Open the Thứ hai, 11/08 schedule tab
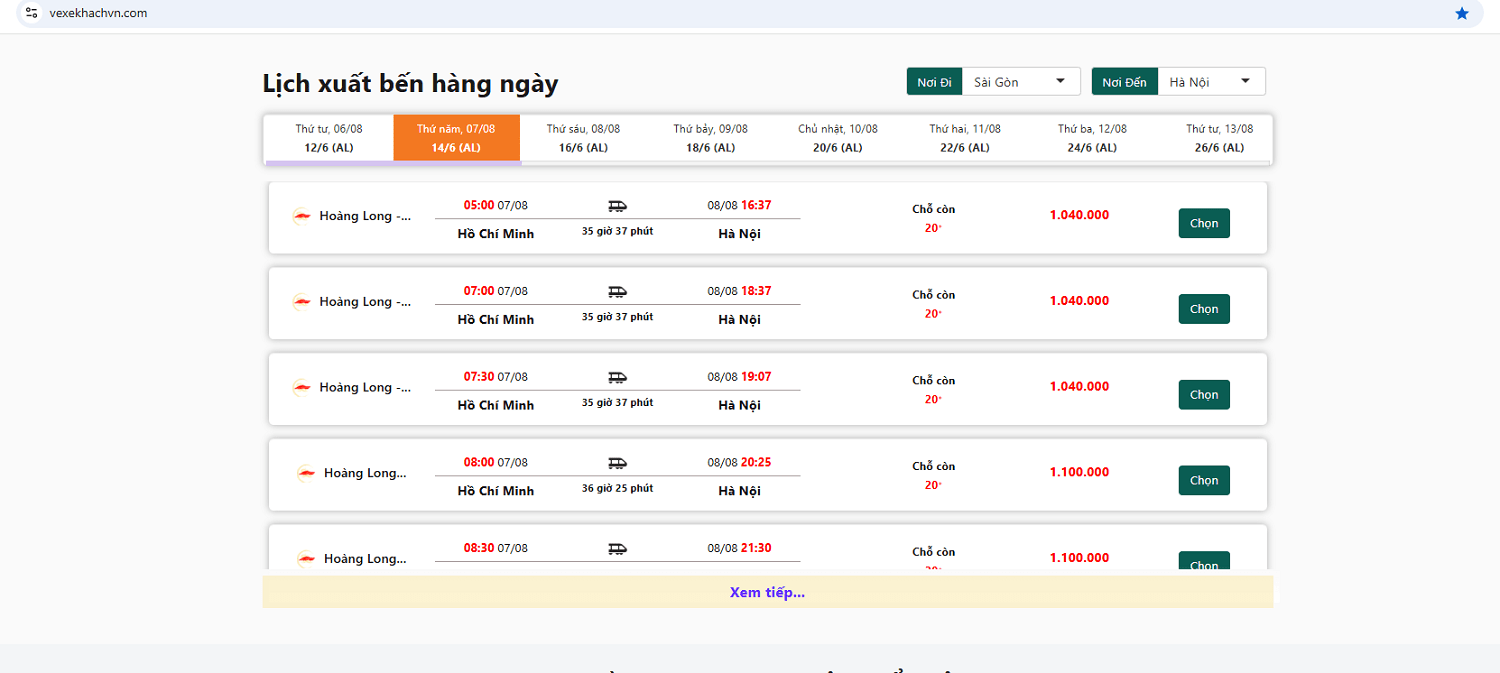The image size is (1500, 673). (x=965, y=138)
